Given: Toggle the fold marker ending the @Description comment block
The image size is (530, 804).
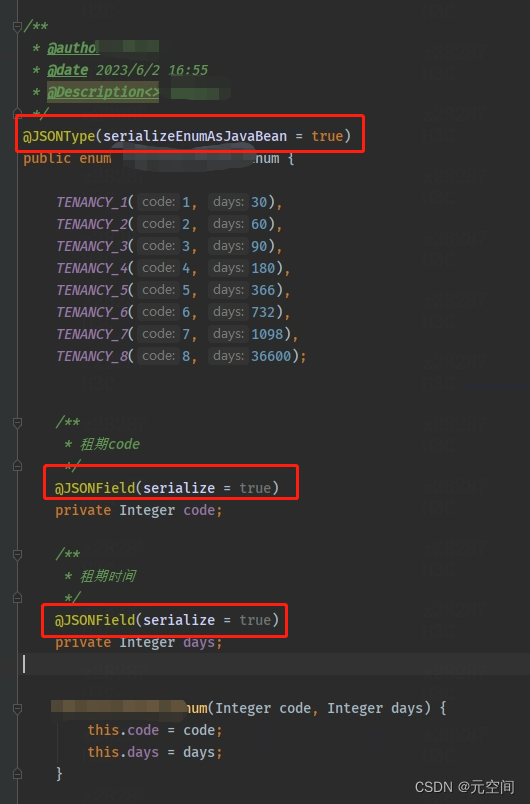Looking at the screenshot, I should tap(17, 112).
